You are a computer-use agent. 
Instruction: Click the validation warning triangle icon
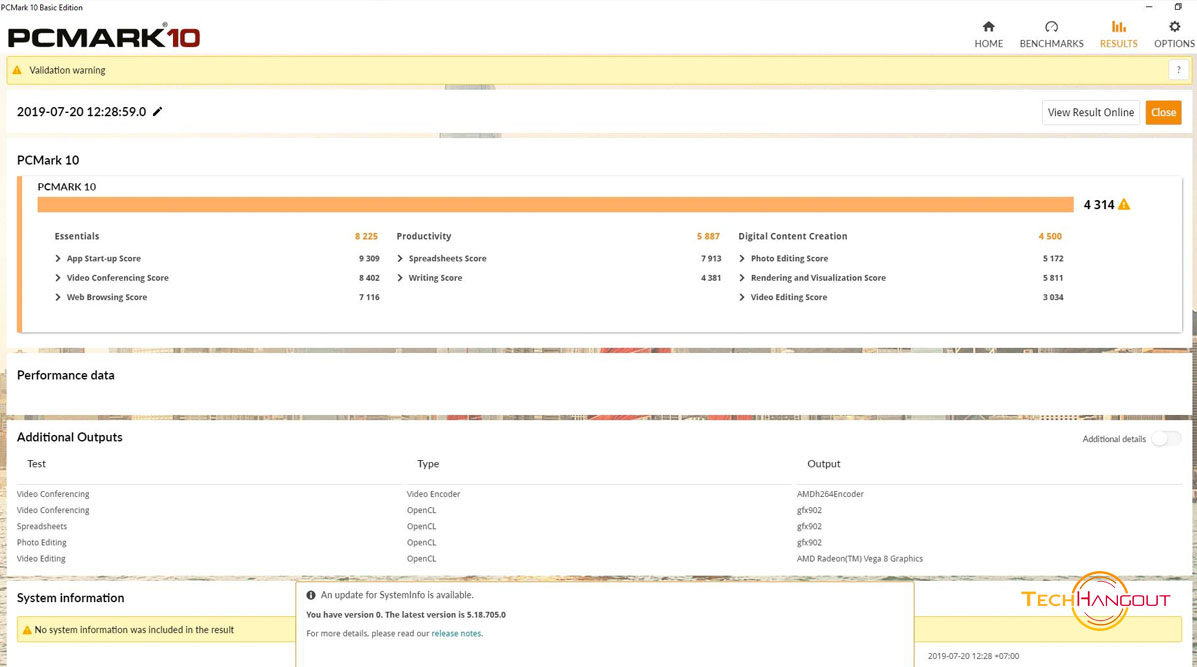coord(17,70)
